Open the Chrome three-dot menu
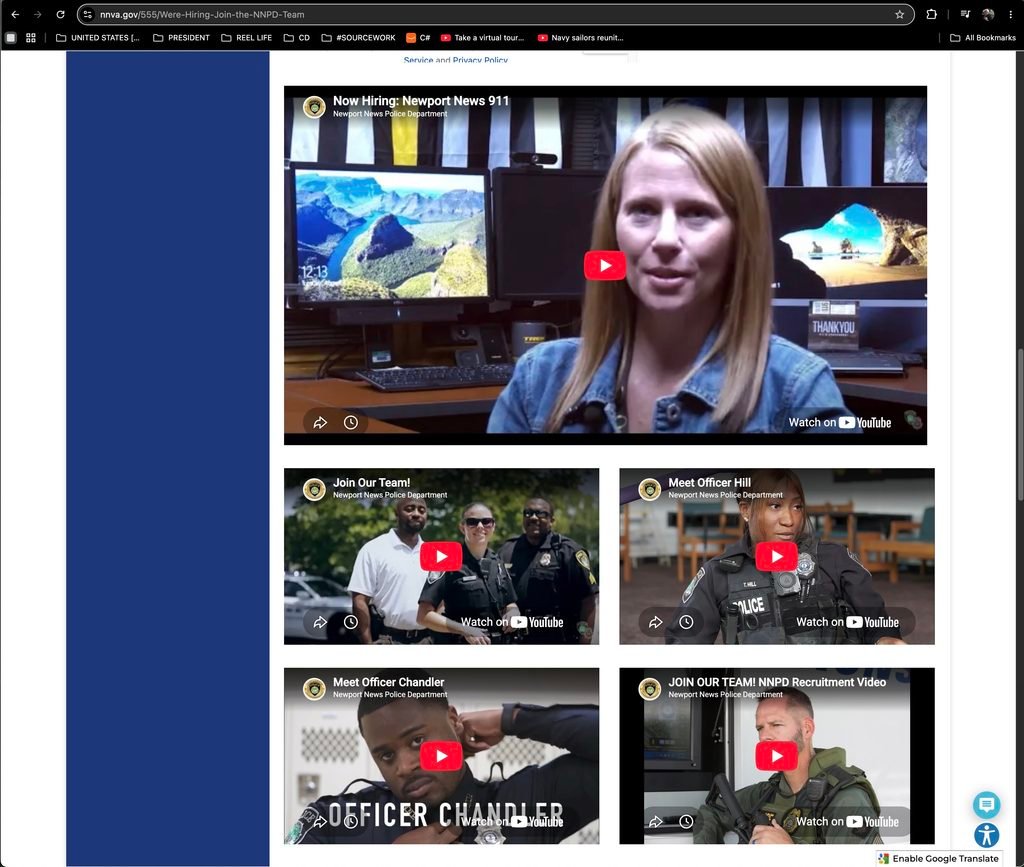The image size is (1024, 867). click(1010, 14)
